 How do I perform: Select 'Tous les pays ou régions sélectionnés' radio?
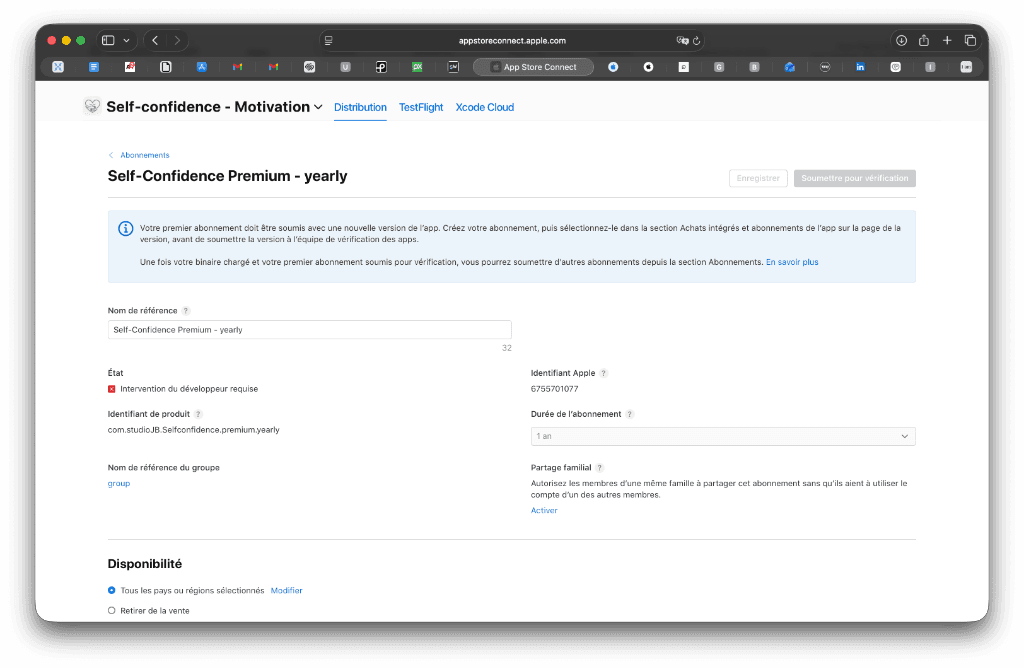click(x=112, y=591)
